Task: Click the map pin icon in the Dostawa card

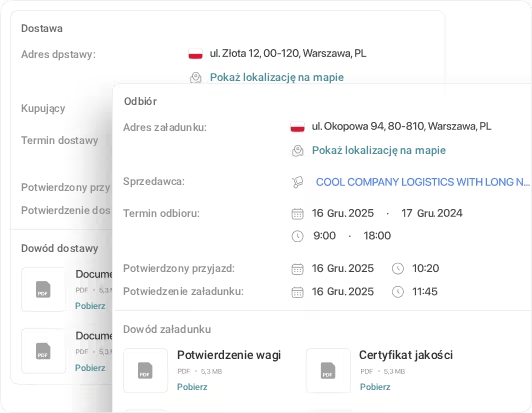Action: (195, 78)
